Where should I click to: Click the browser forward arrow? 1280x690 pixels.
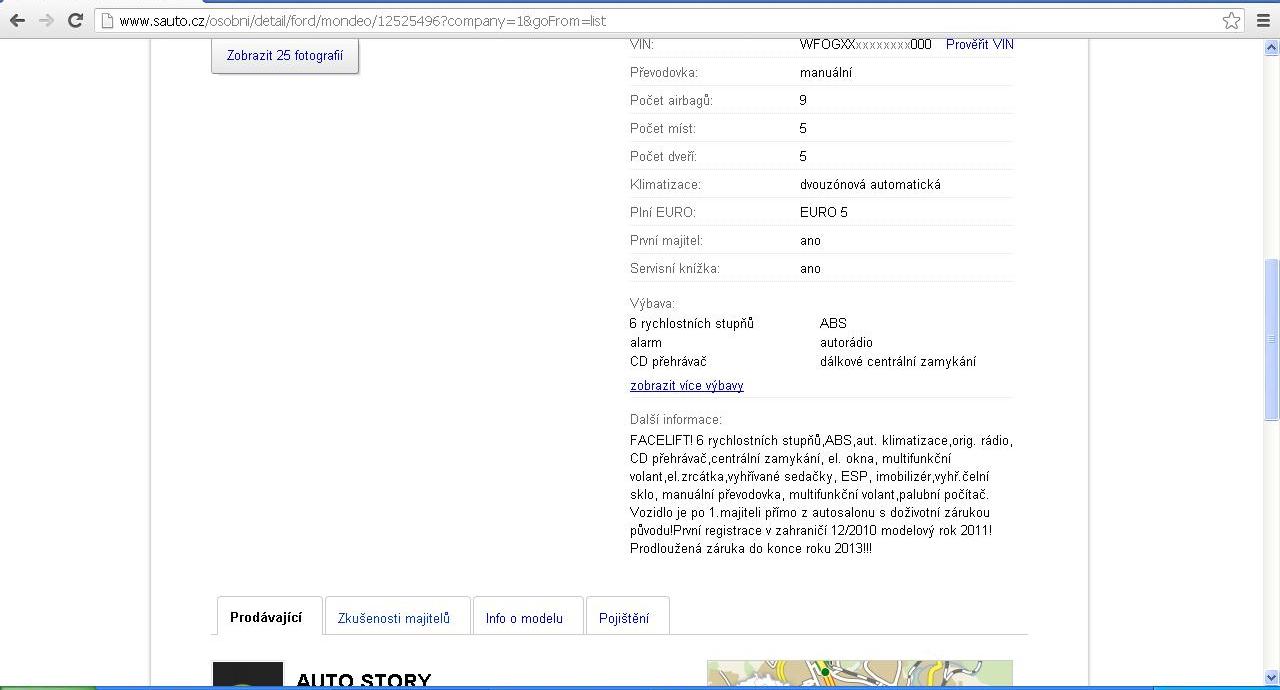[46, 20]
